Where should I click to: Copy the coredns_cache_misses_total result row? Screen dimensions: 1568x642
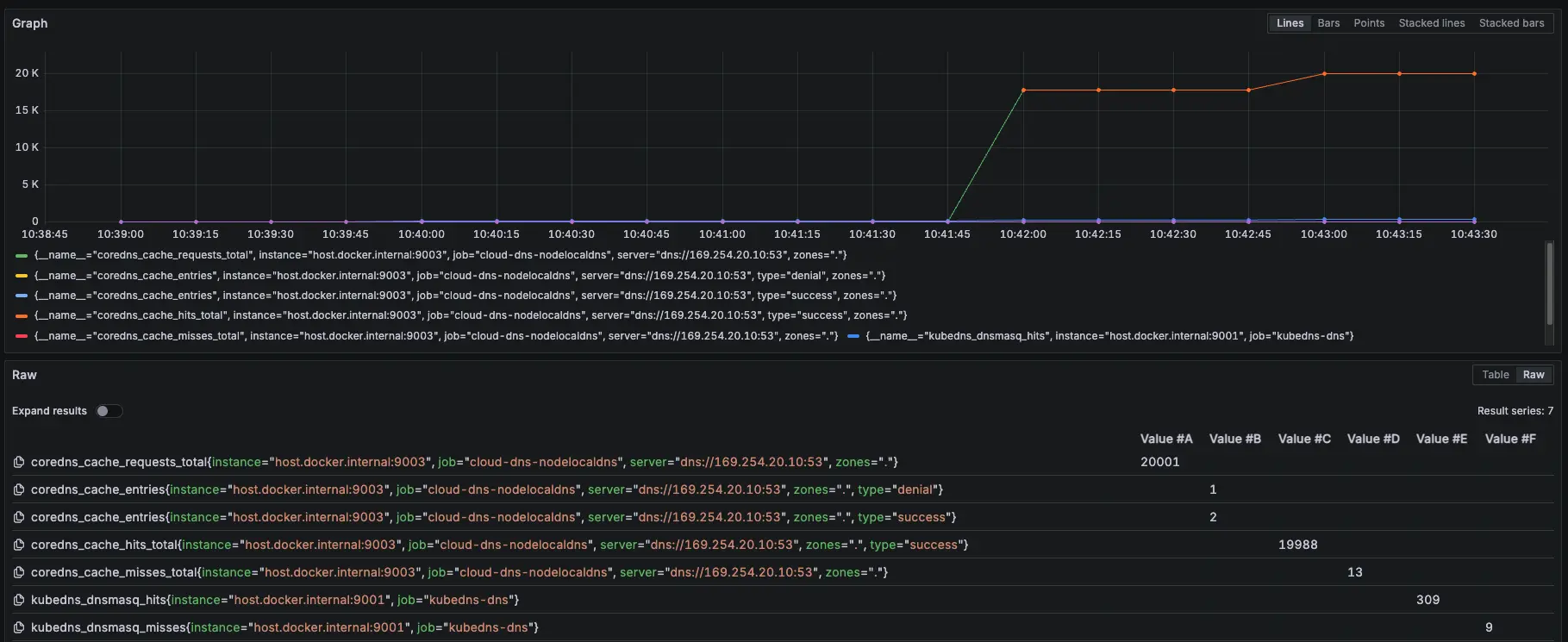(18, 573)
